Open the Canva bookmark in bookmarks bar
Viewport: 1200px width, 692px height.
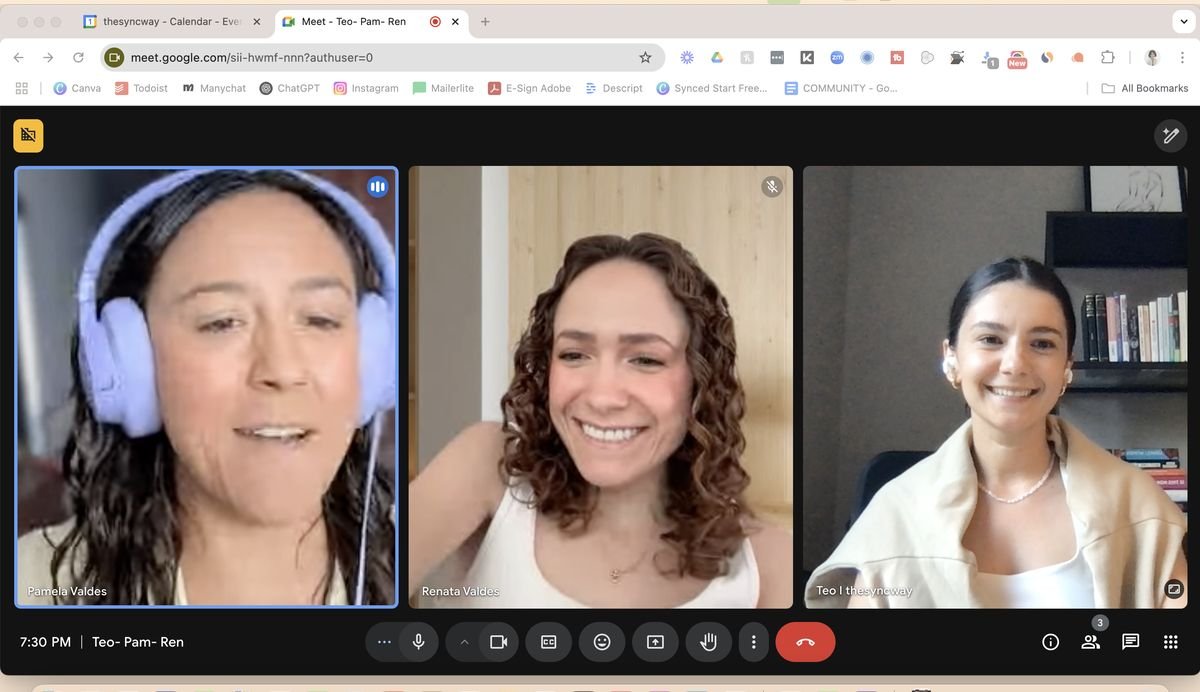point(77,88)
